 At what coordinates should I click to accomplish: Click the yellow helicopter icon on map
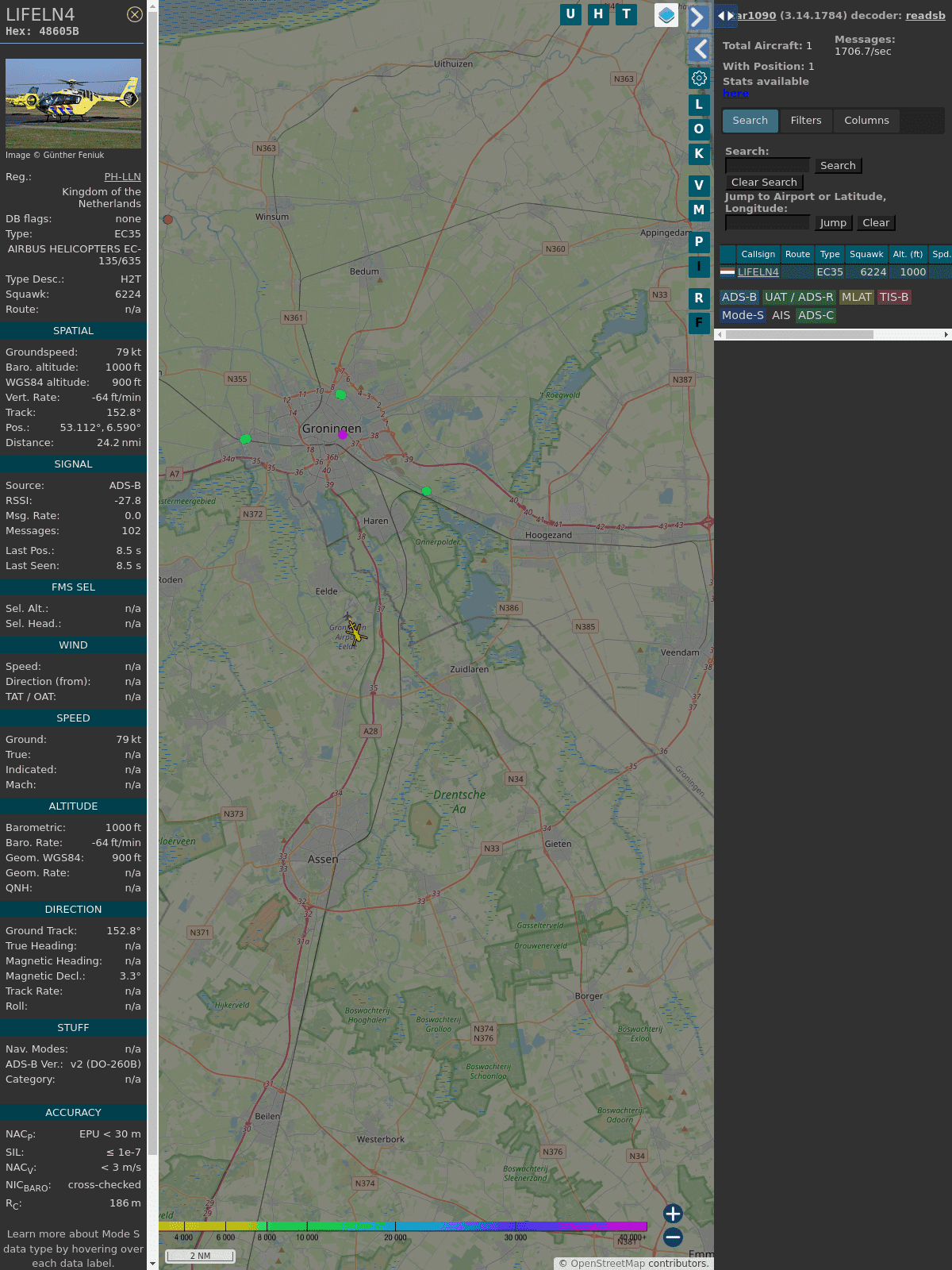click(356, 632)
